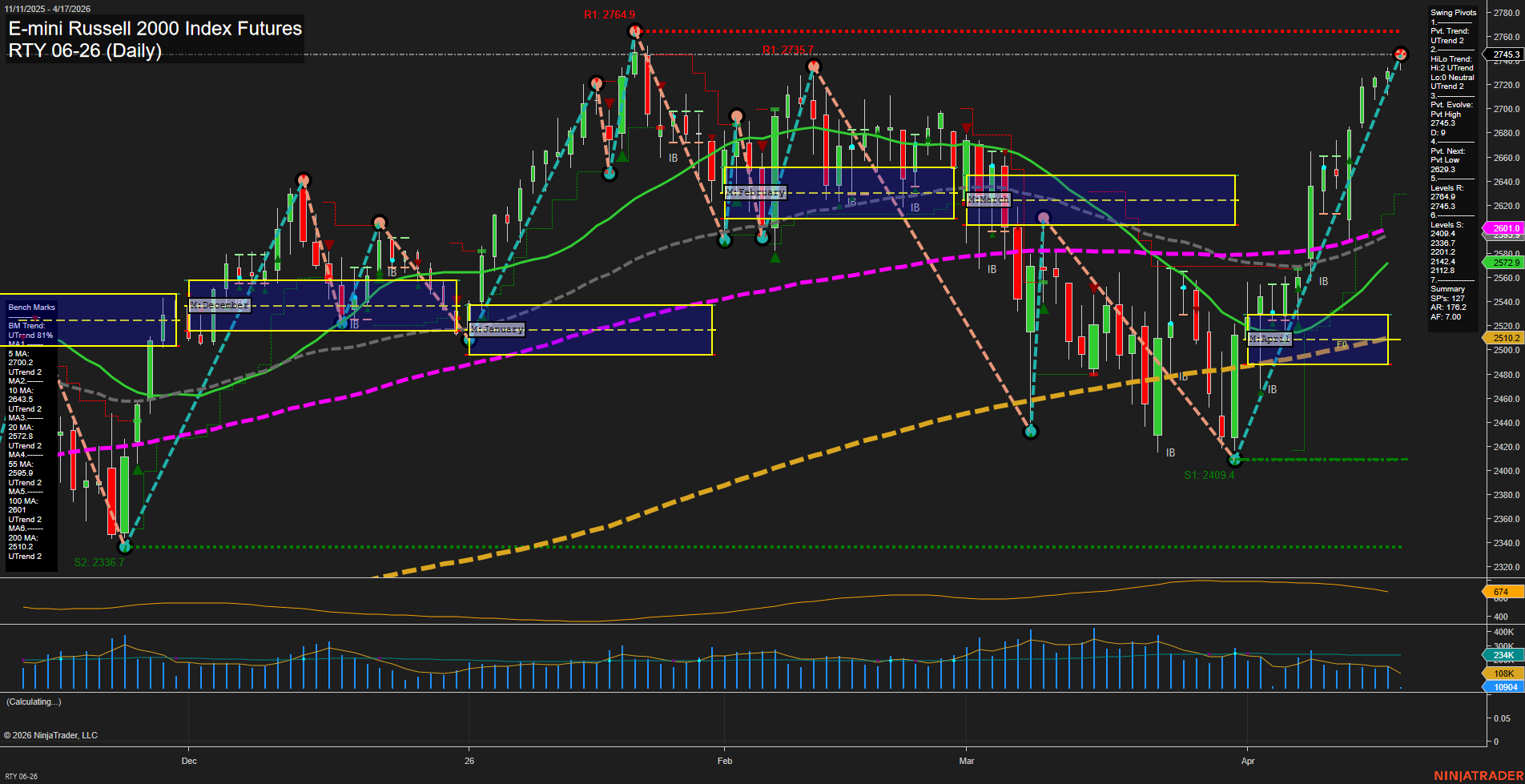Select the M:December month label tag
1525x784 pixels.
click(219, 305)
